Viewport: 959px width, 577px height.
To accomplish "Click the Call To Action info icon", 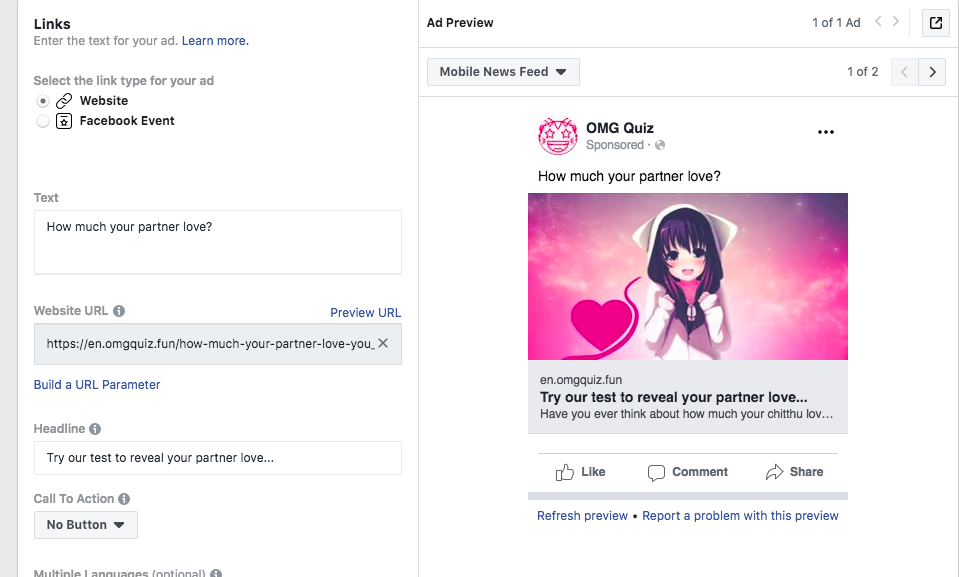I will [124, 499].
